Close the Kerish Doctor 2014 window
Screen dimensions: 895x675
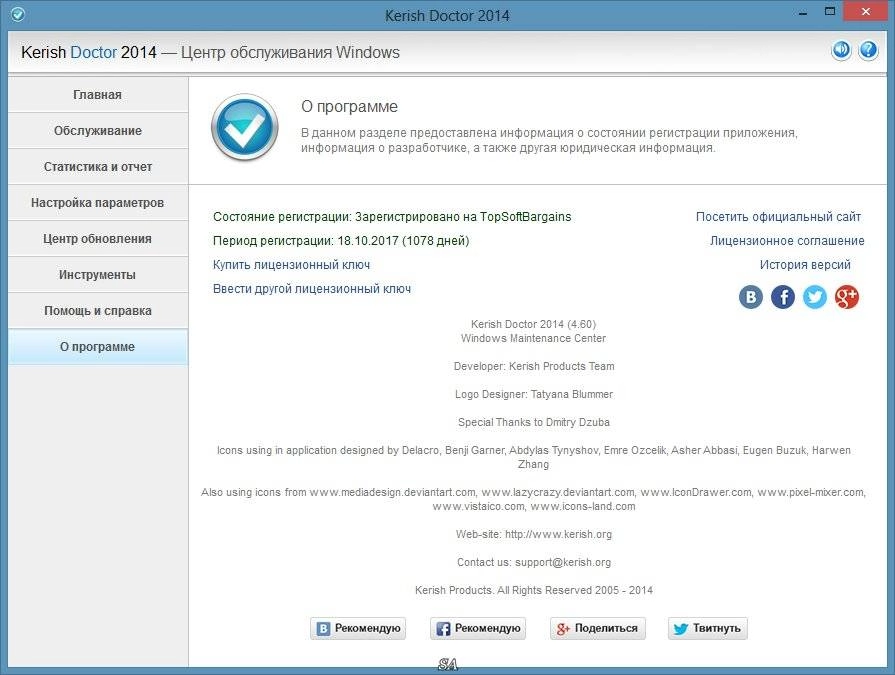point(866,13)
